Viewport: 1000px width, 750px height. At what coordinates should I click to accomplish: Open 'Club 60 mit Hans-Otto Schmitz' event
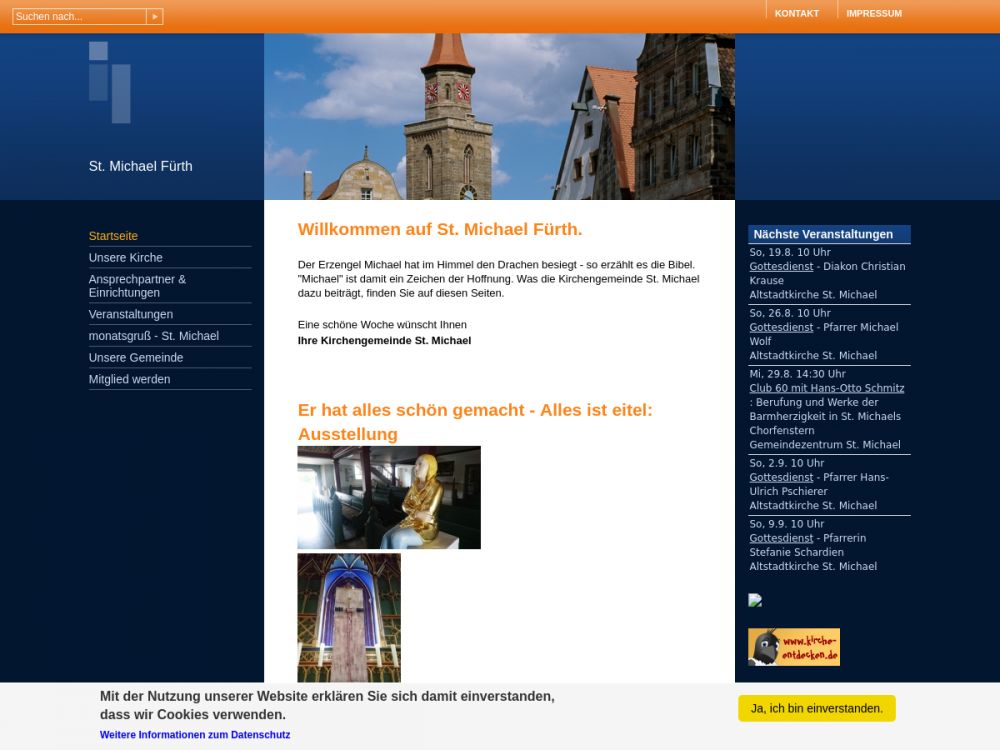click(x=826, y=388)
